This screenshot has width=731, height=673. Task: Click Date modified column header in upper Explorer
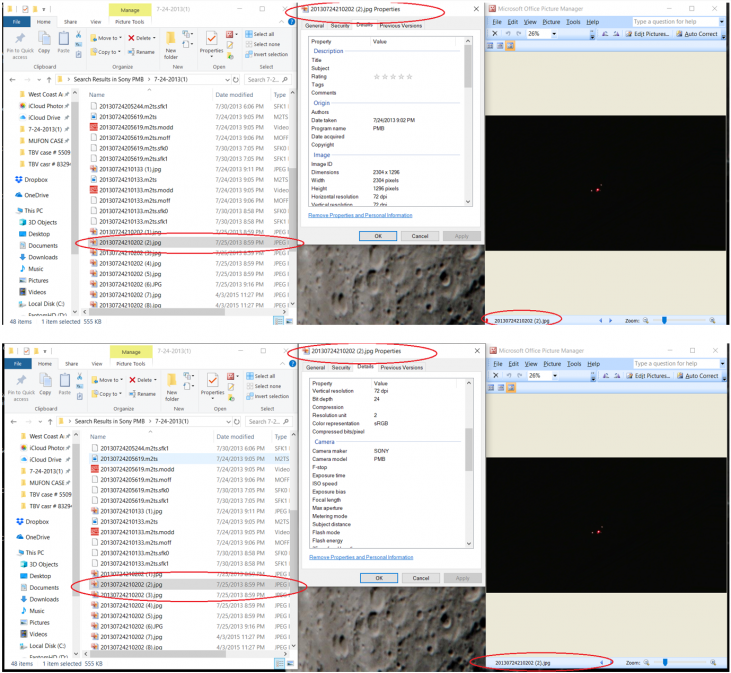click(x=234, y=95)
